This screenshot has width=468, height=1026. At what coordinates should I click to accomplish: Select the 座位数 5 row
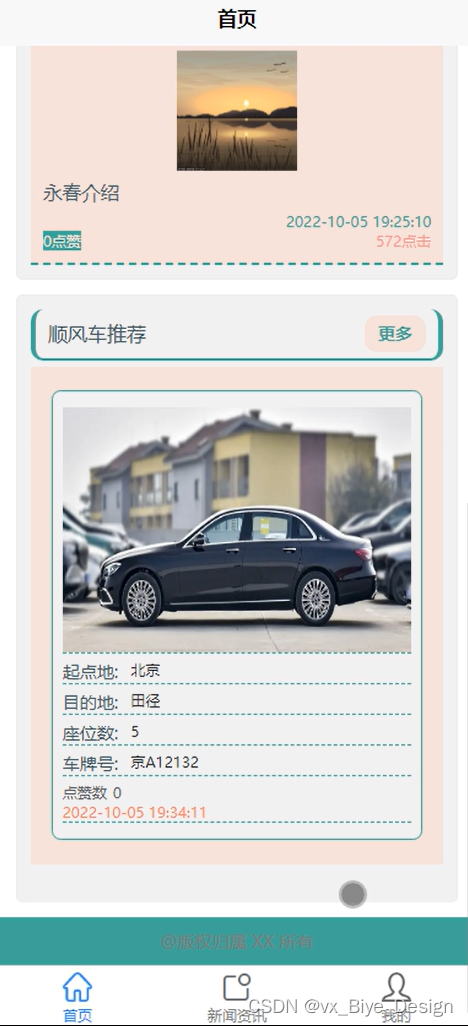(237, 731)
